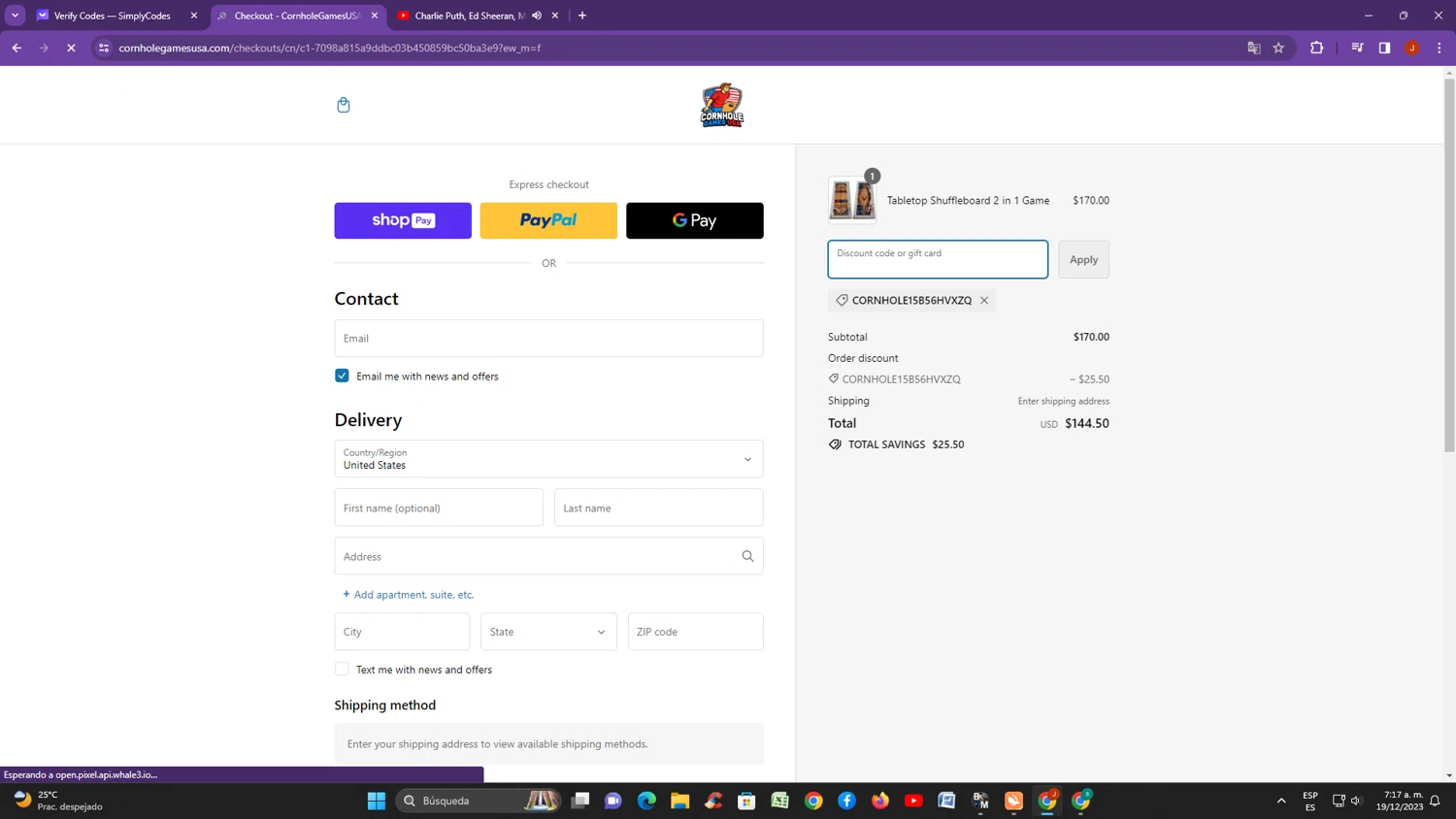The height and width of the screenshot is (819, 1456).
Task: Select the Checkout CornholeGamesUSA tab
Action: click(296, 16)
